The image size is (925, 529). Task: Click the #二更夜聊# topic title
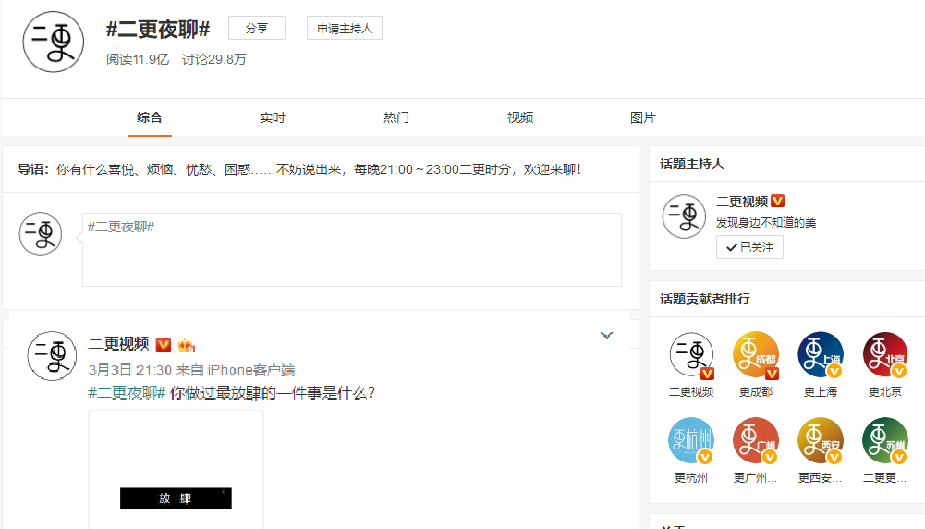(x=158, y=29)
